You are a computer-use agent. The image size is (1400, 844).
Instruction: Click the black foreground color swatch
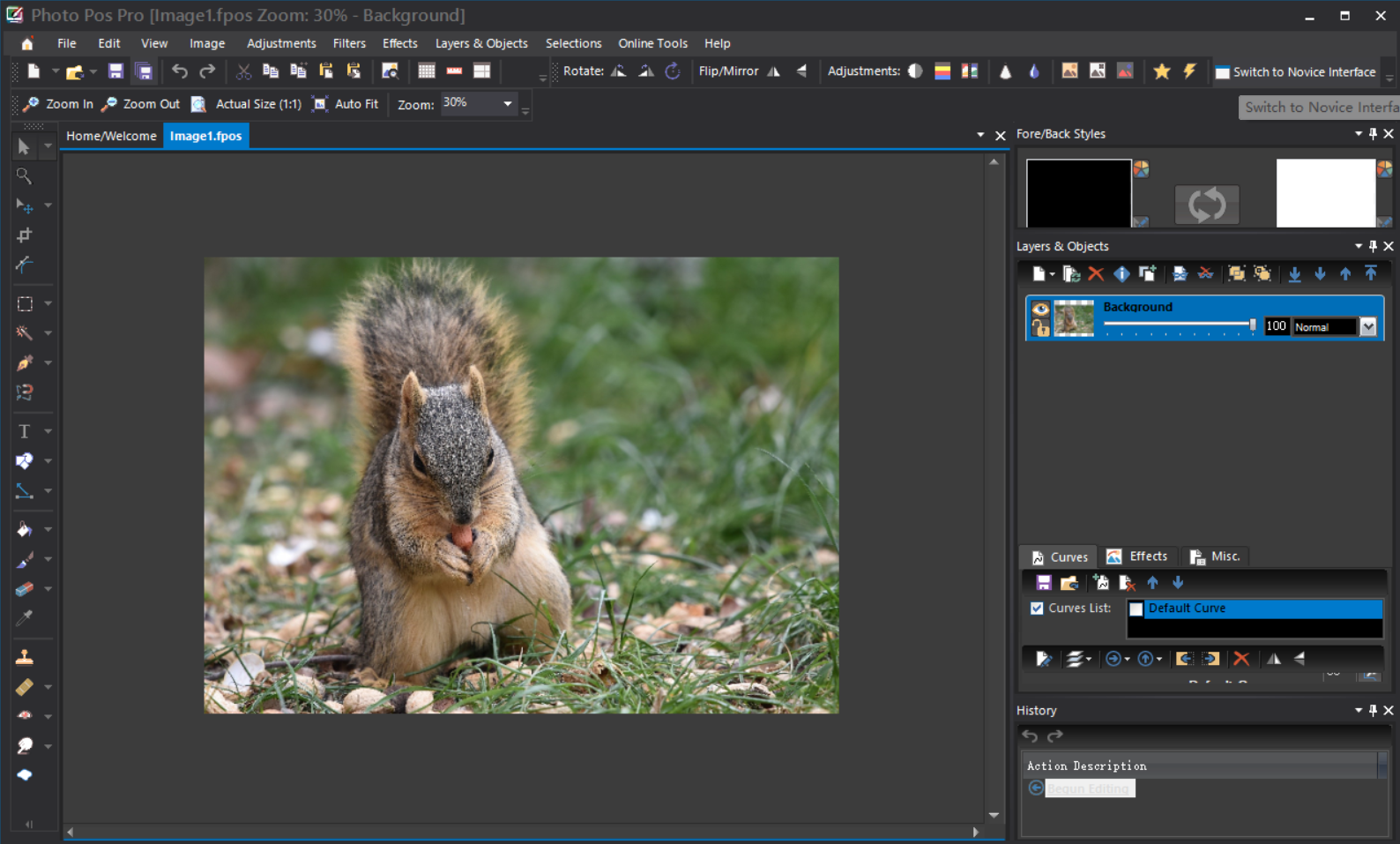(x=1079, y=193)
